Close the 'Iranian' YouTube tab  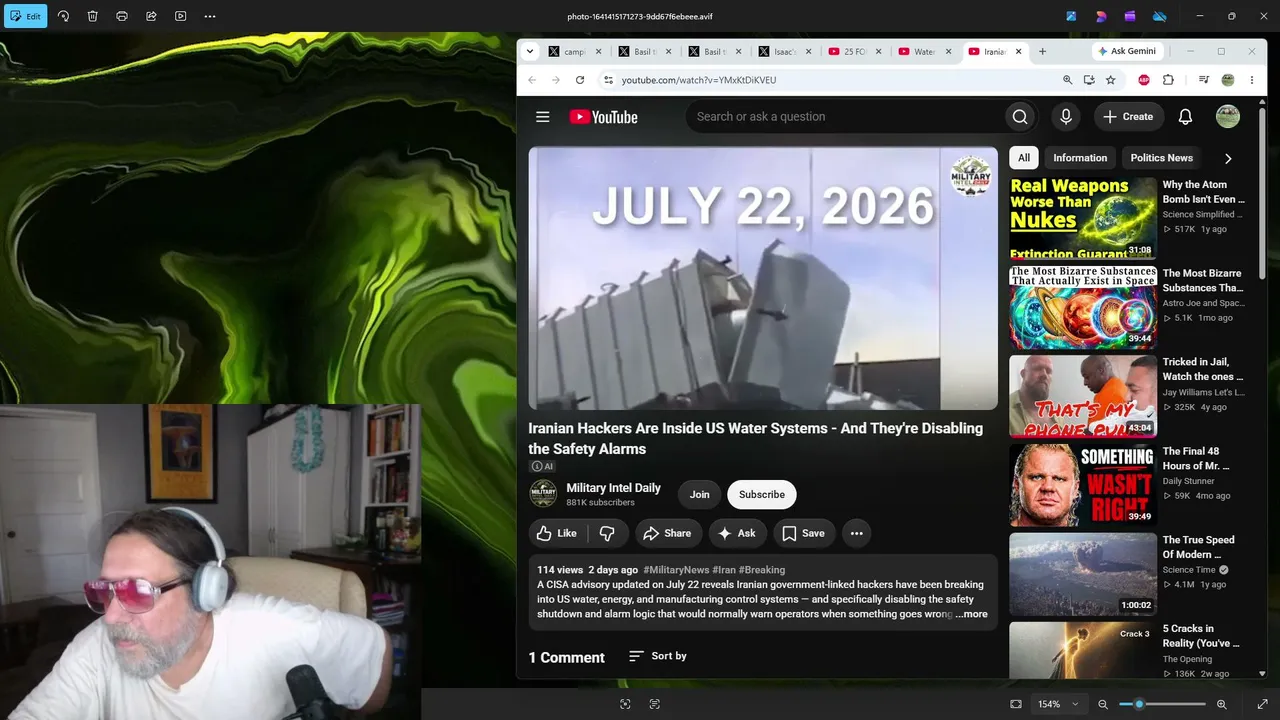[1019, 51]
